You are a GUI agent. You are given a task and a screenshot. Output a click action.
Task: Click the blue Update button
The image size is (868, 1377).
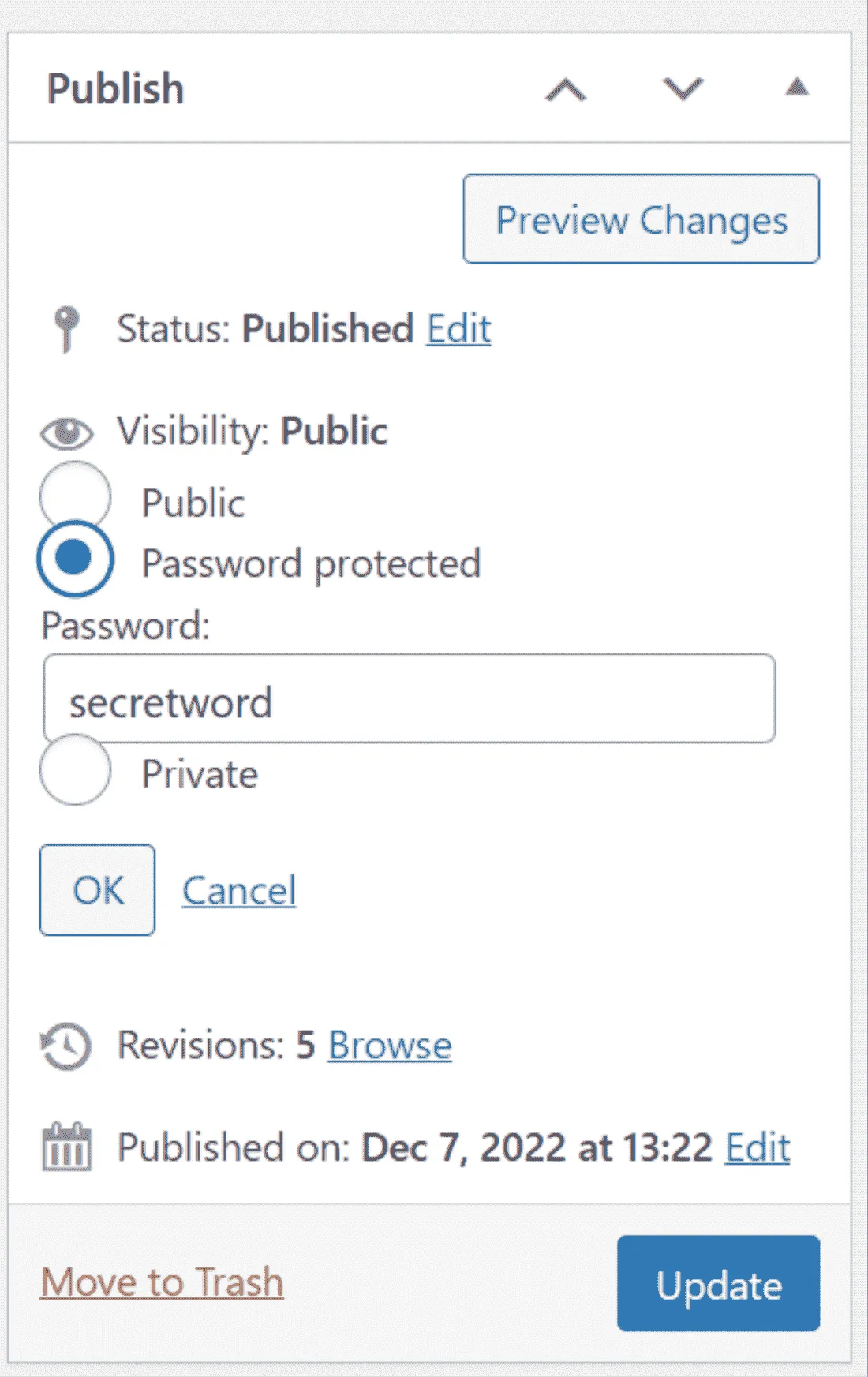coord(718,1284)
